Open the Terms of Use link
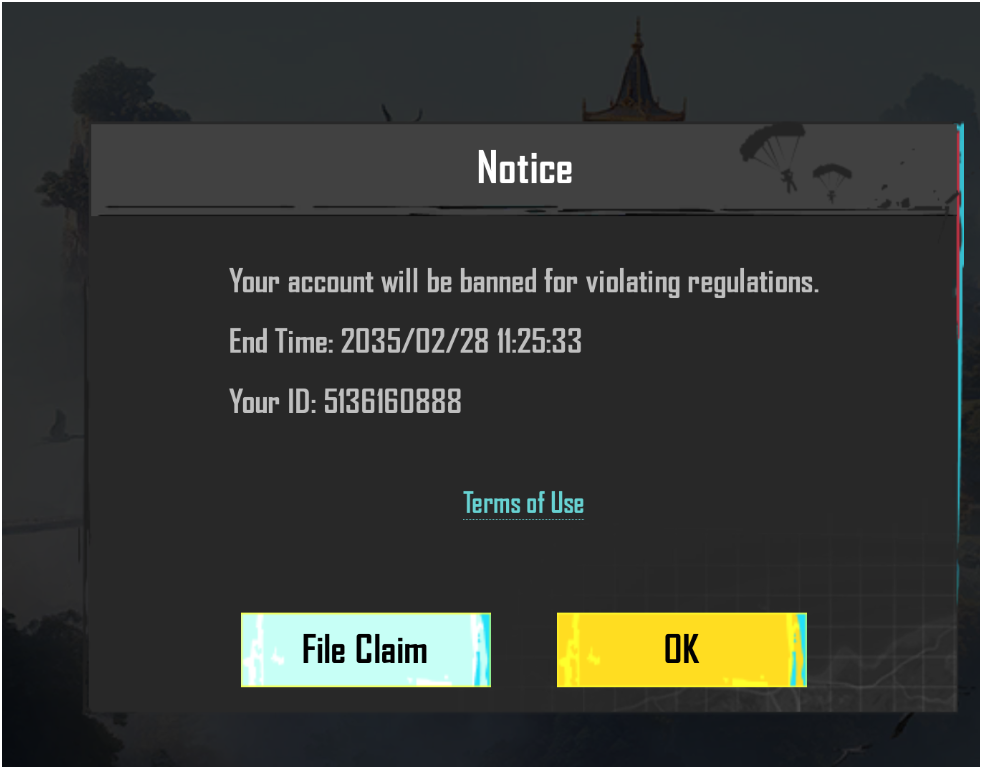The width and height of the screenshot is (982, 769). [523, 503]
